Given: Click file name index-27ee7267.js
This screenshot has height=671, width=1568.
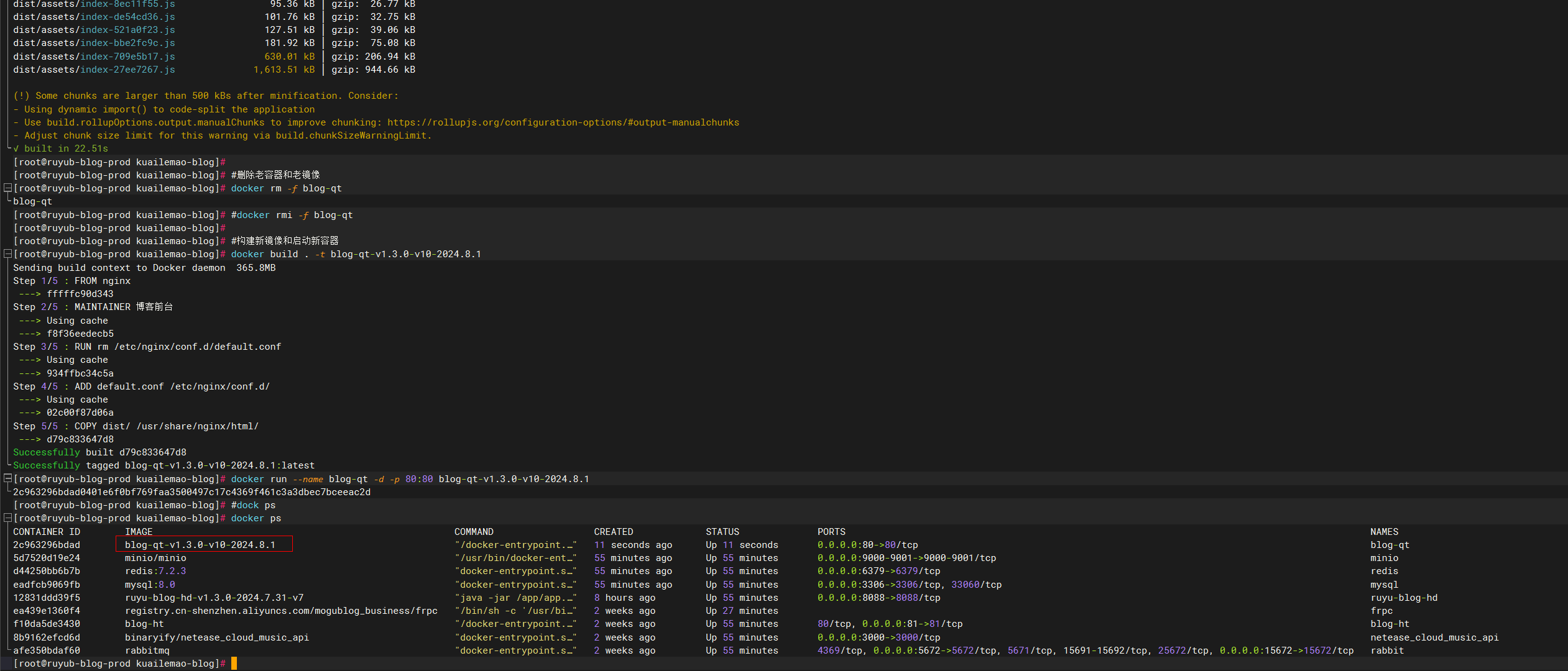Looking at the screenshot, I should pyautogui.click(x=127, y=70).
